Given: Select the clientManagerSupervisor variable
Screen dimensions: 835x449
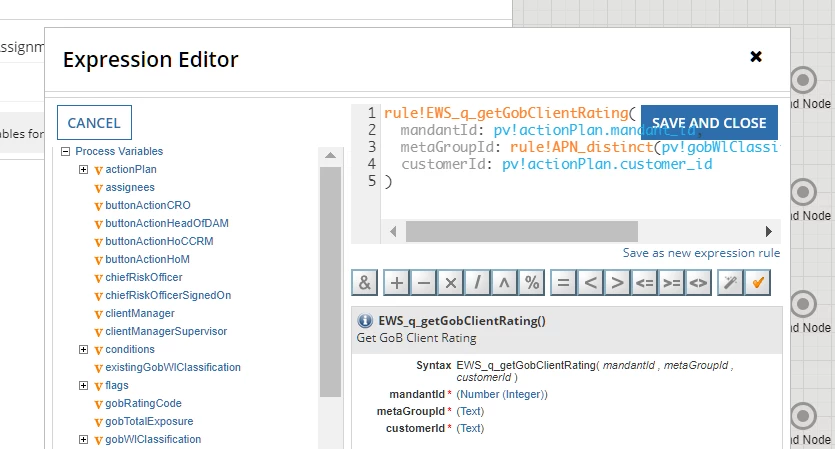Looking at the screenshot, I should click(166, 331).
